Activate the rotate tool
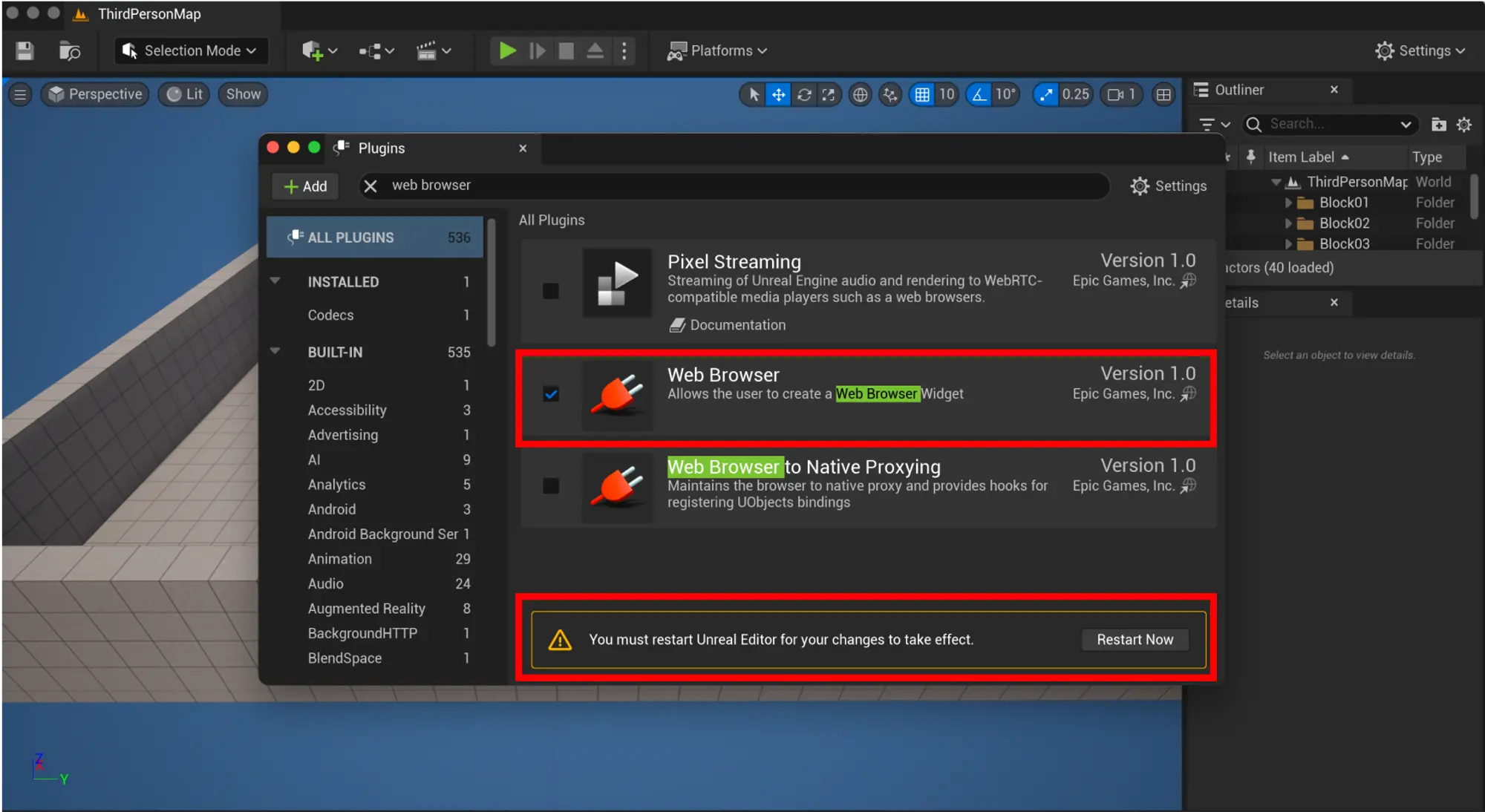The image size is (1485, 812). coord(804,94)
